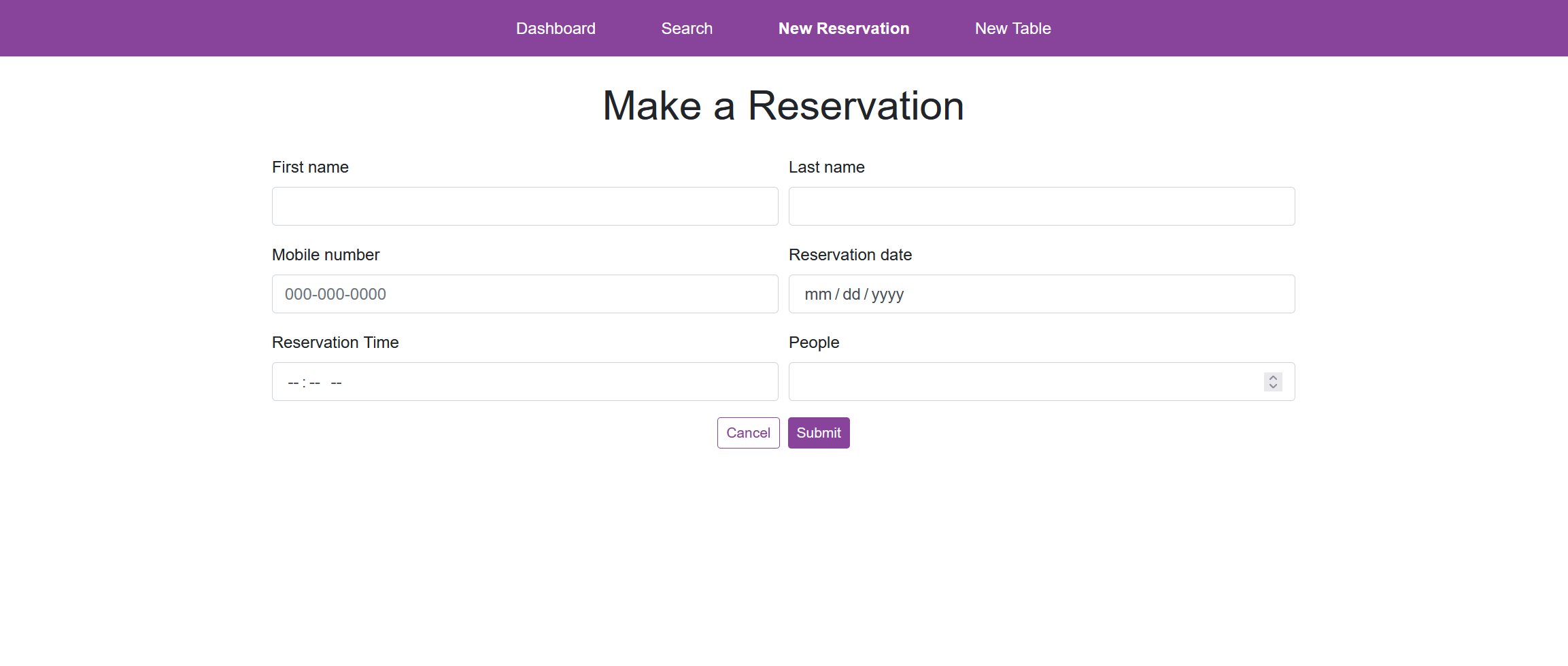Image resolution: width=1568 pixels, height=666 pixels.
Task: Click the 'Reservation date' label
Action: coord(850,255)
